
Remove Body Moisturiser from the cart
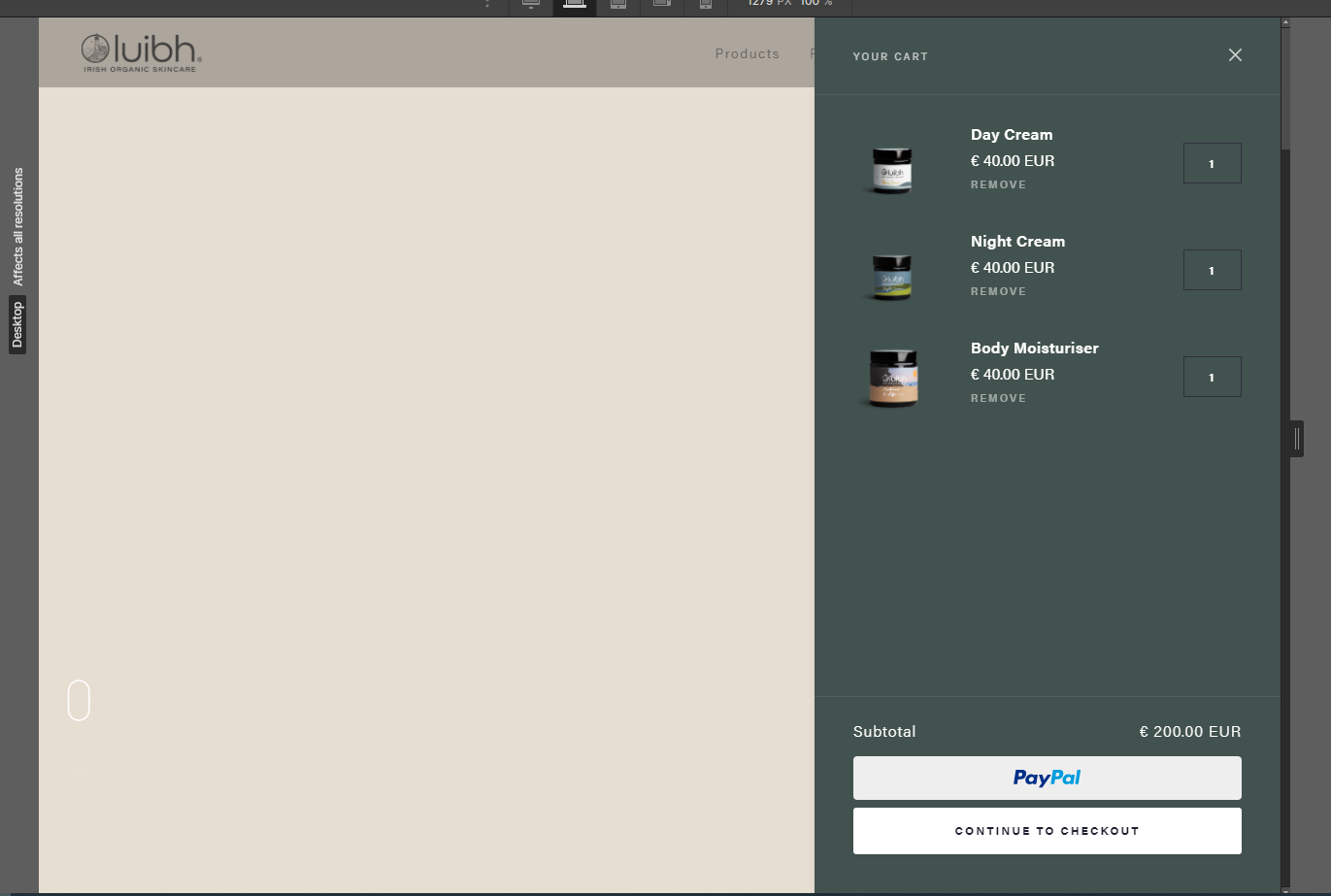[x=998, y=398]
